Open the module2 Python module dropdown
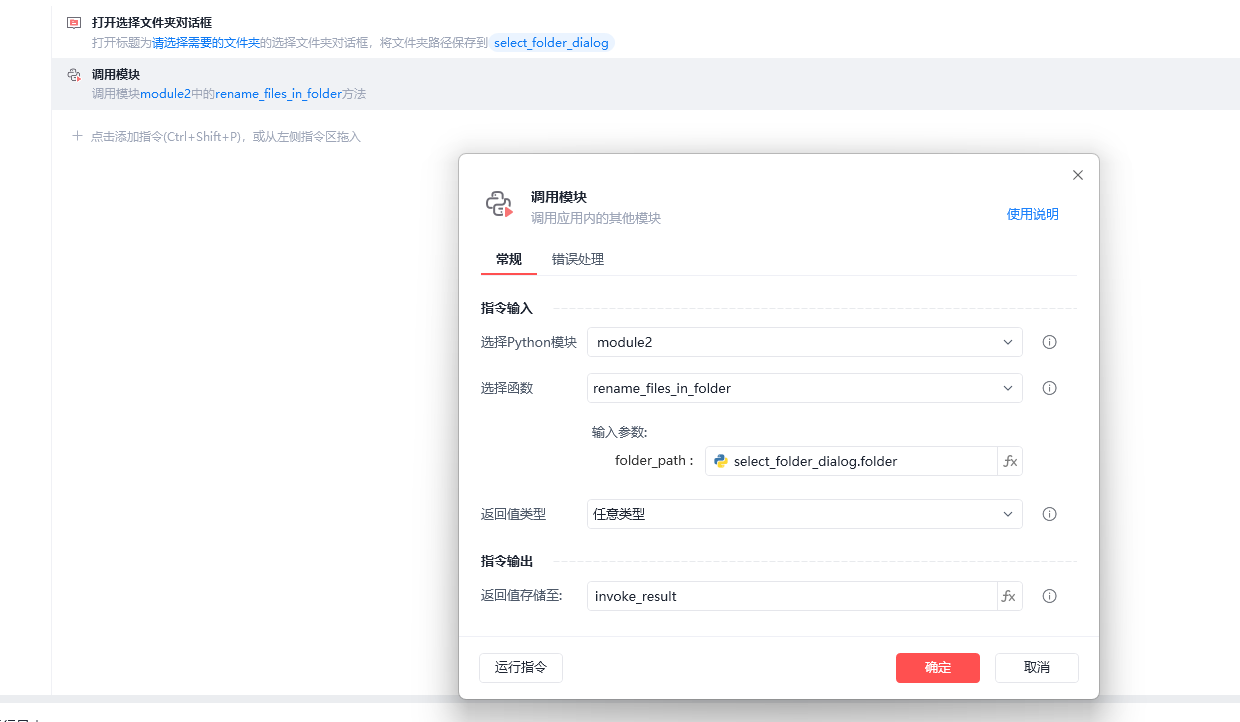Screen dimensions: 1240x722 (805, 342)
